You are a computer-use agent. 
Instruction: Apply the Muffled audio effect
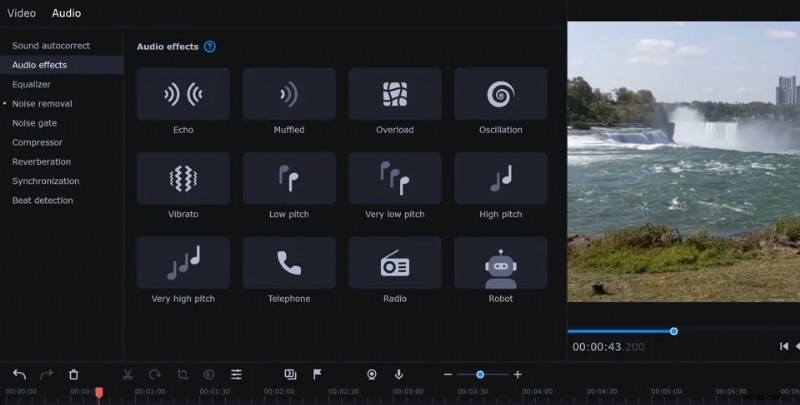click(x=289, y=94)
